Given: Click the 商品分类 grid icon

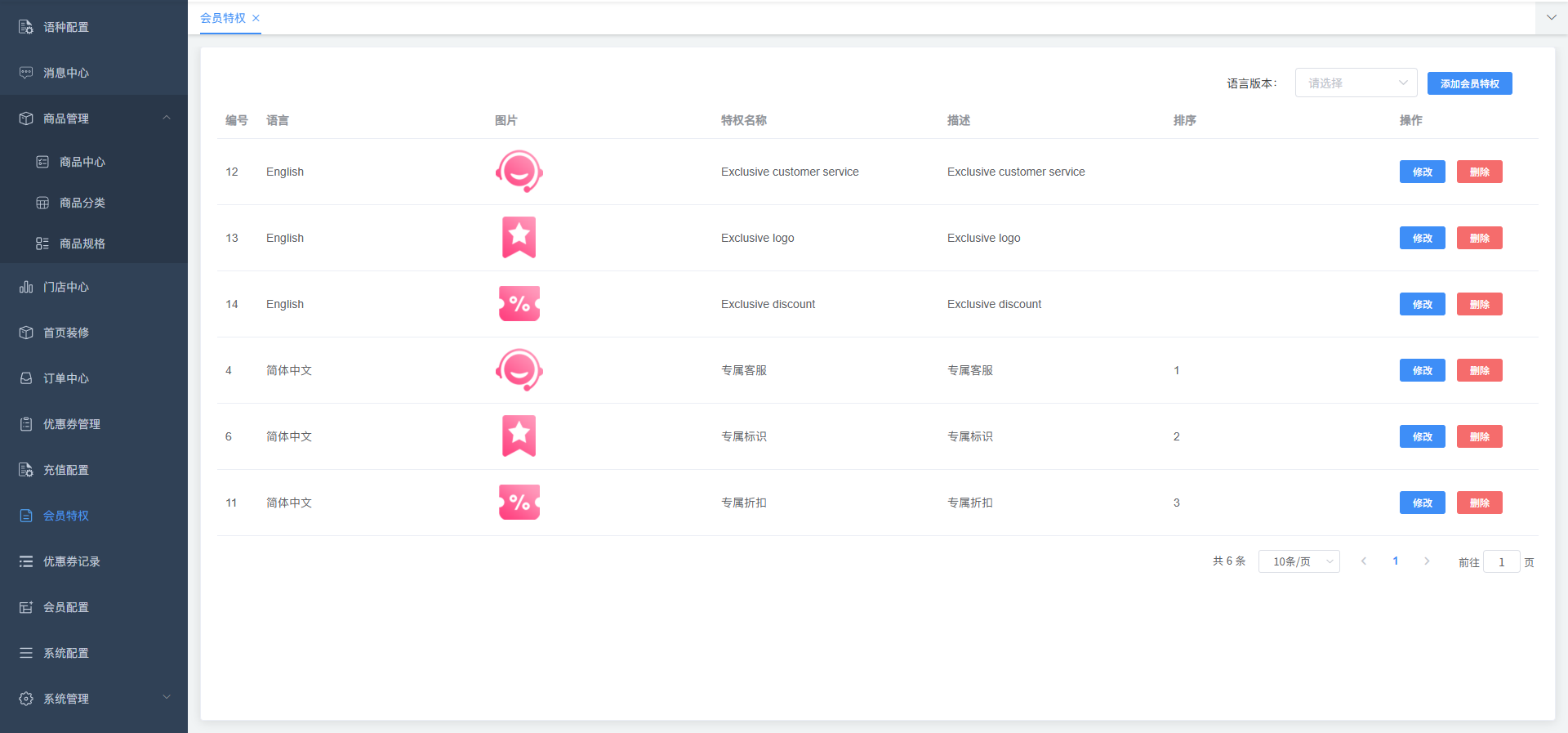Looking at the screenshot, I should [42, 203].
